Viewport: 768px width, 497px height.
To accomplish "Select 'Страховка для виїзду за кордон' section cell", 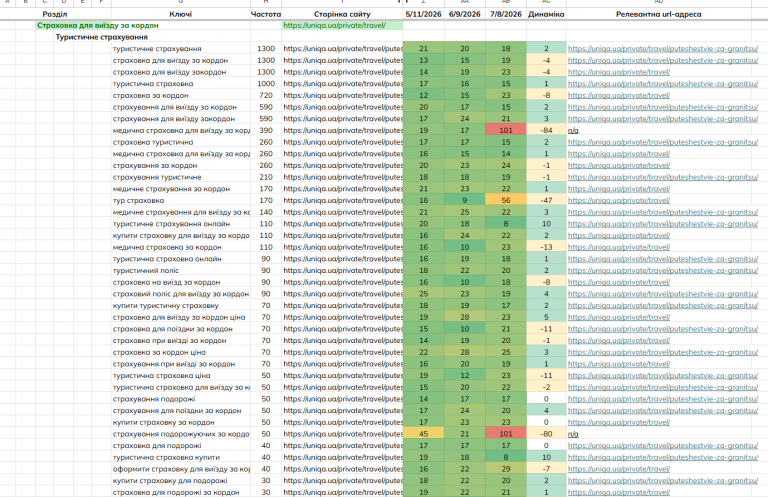I will (x=98, y=25).
